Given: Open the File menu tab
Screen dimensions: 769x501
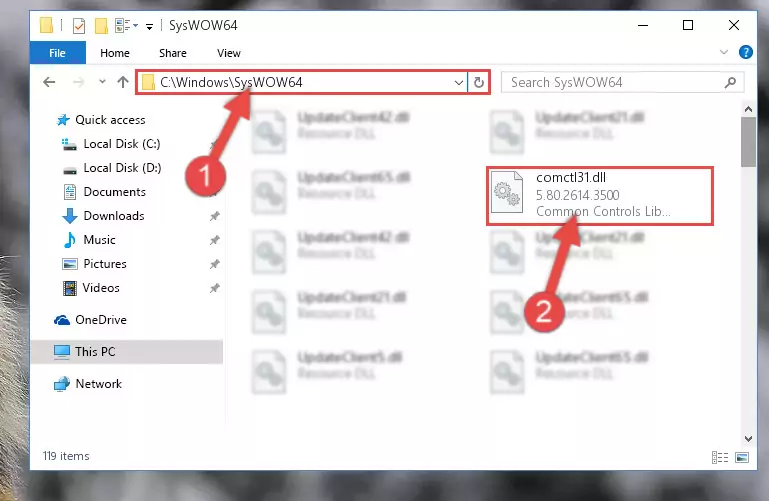Looking at the screenshot, I should 57,53.
